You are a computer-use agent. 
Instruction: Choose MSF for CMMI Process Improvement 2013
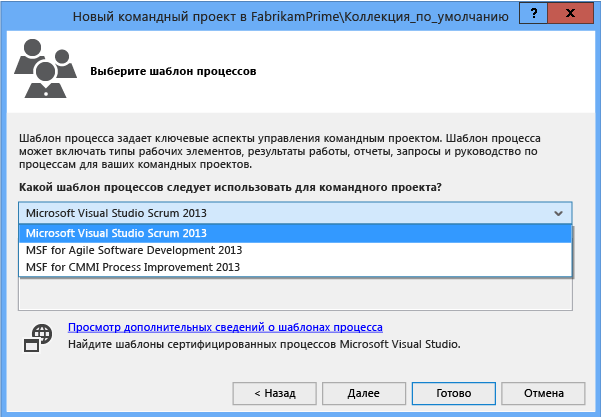tap(295, 267)
